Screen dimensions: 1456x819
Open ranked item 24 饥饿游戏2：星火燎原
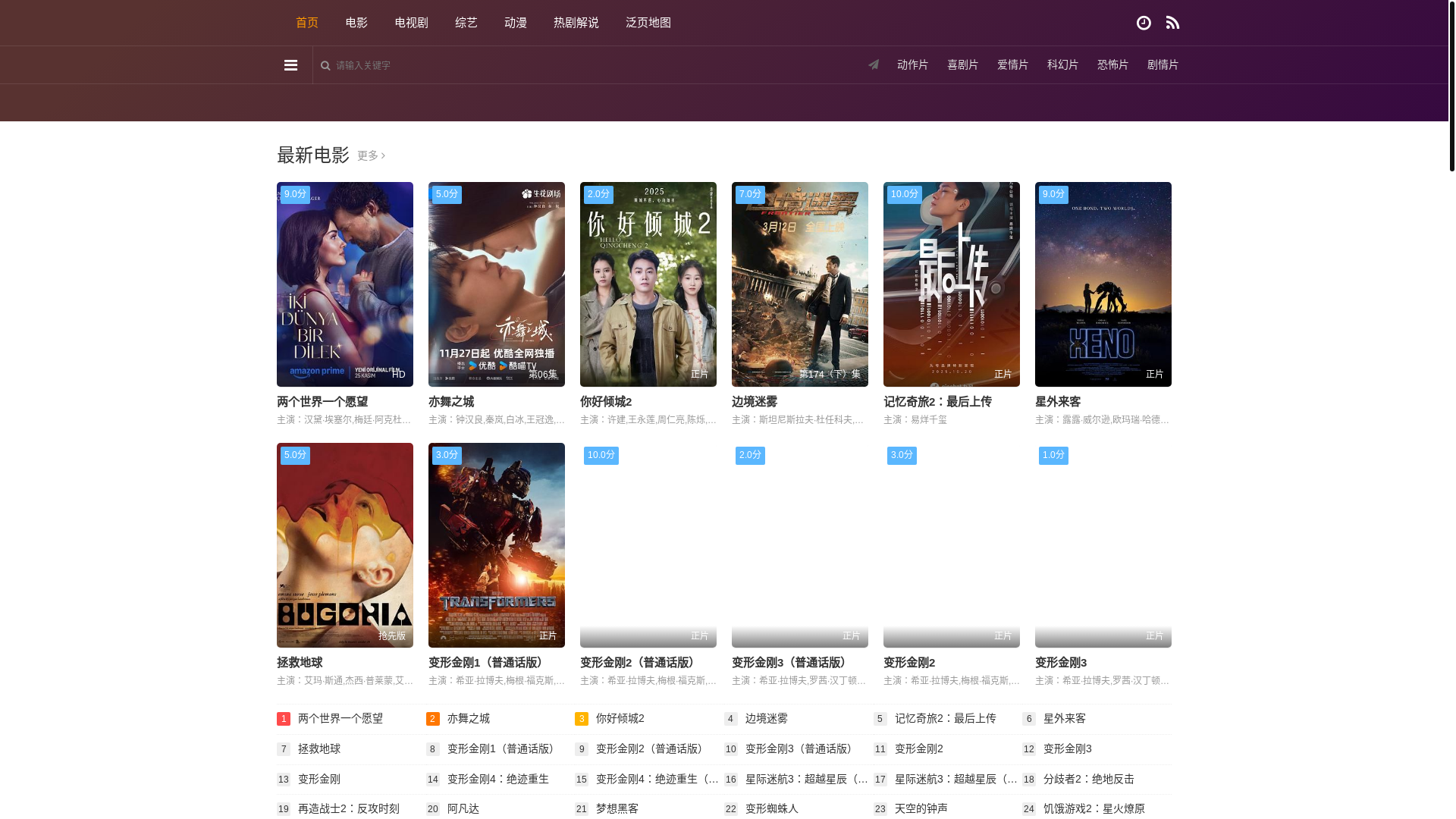tap(1094, 808)
